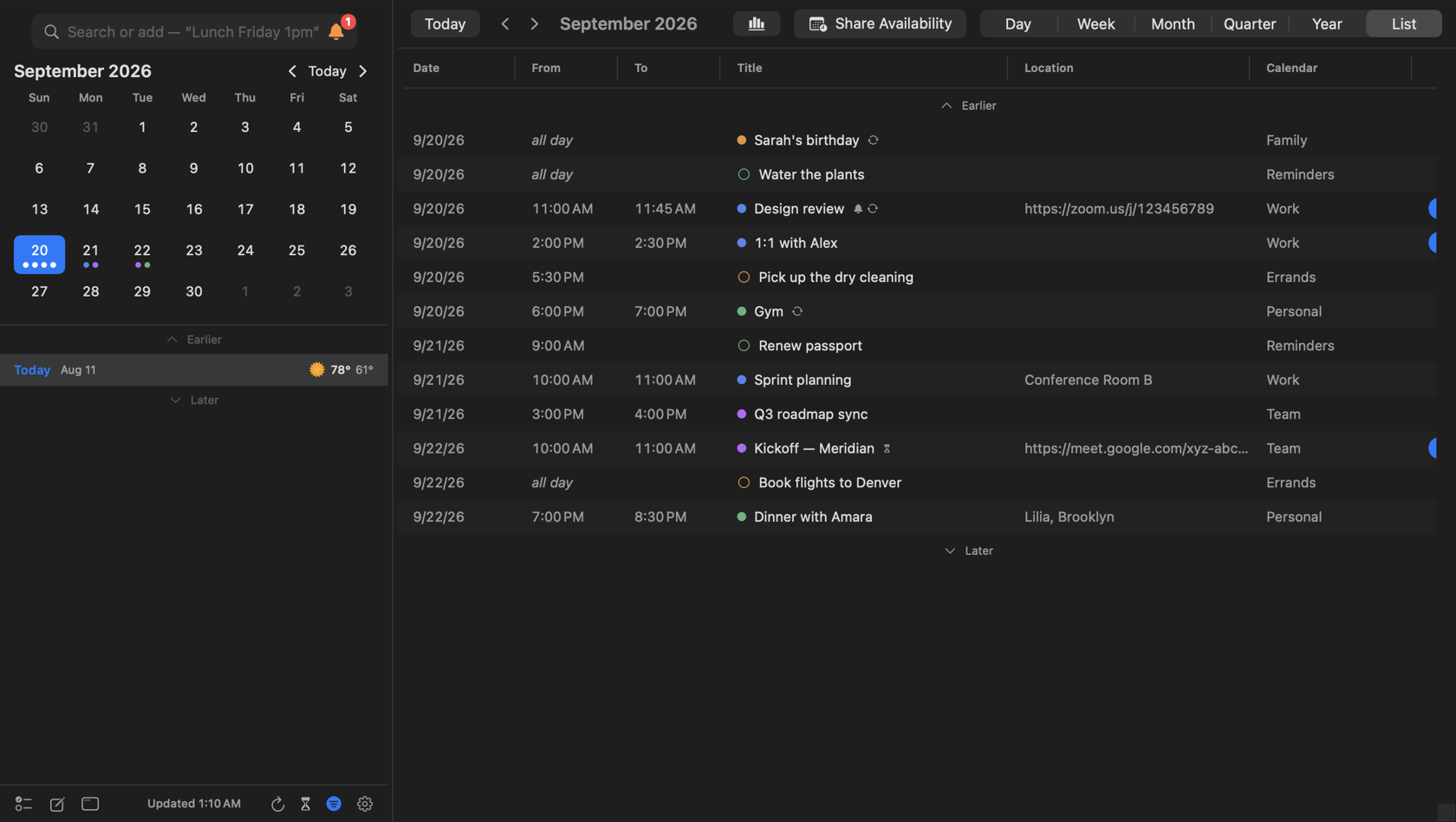The image size is (1456, 822).
Task: Click the alarm bell icon on Design review
Action: pyautogui.click(x=858, y=209)
